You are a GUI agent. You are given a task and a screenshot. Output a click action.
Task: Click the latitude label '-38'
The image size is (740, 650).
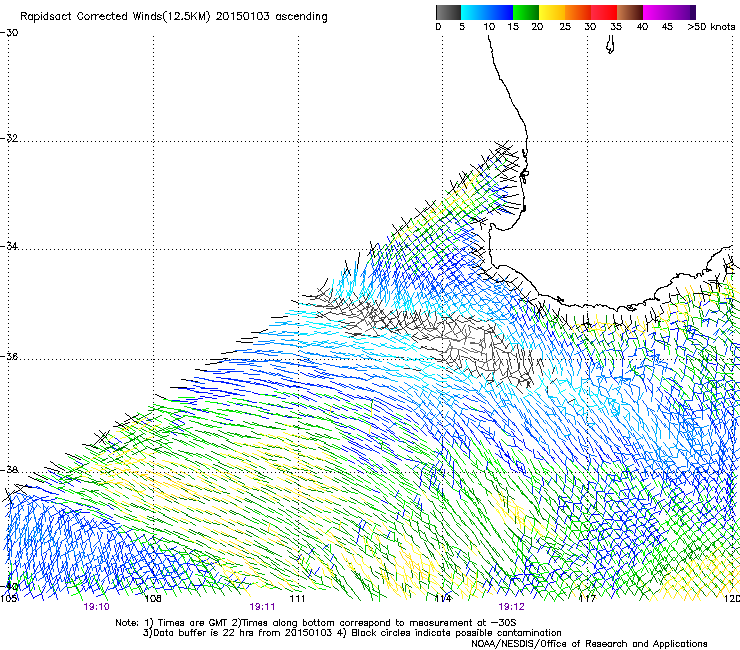pyautogui.click(x=9, y=470)
